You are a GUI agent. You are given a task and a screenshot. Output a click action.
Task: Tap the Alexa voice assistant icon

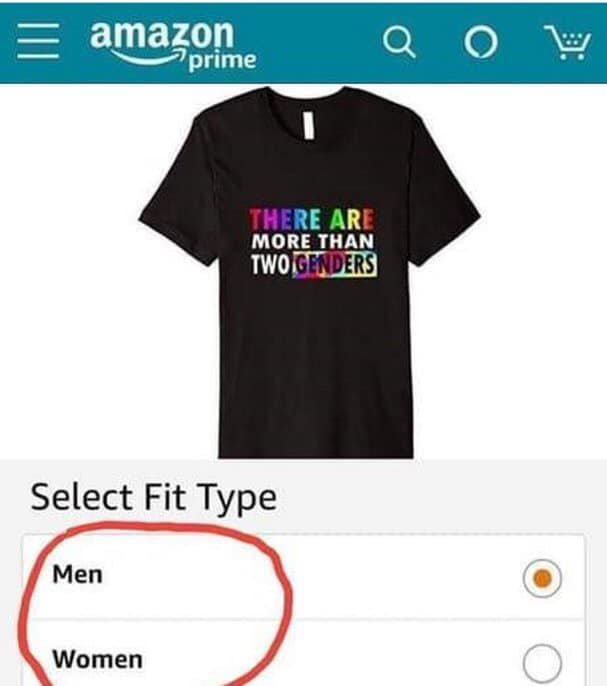(x=481, y=42)
